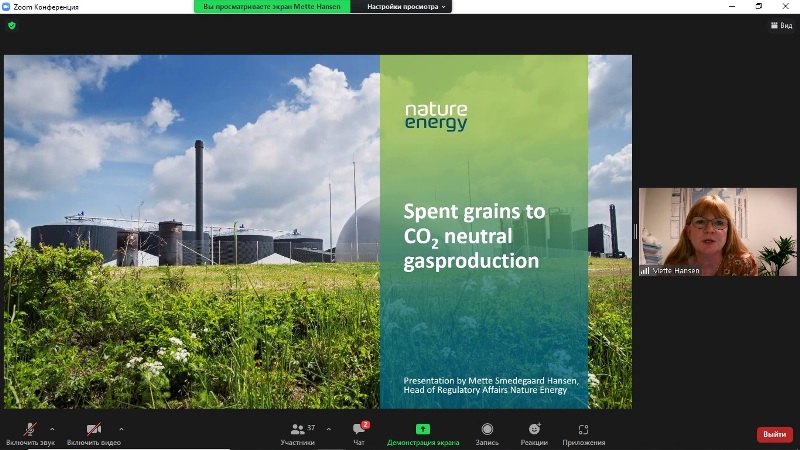Click the shared presentation slide area
800x450 pixels.
318,231
